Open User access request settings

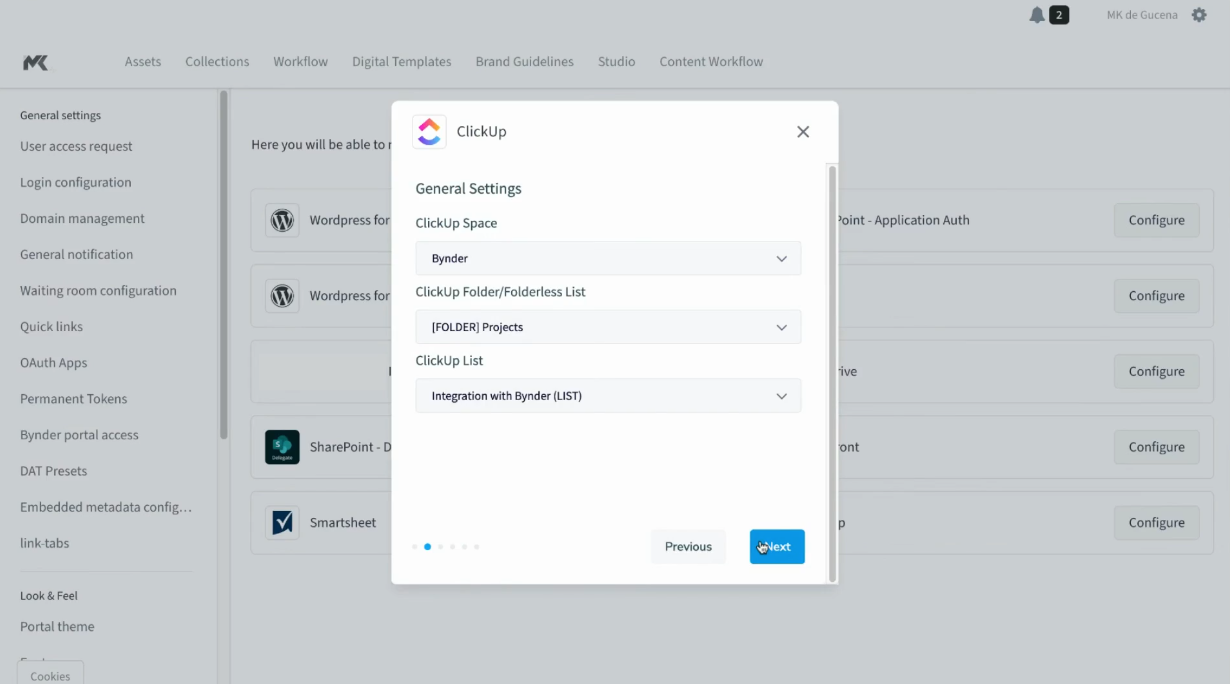pos(76,146)
